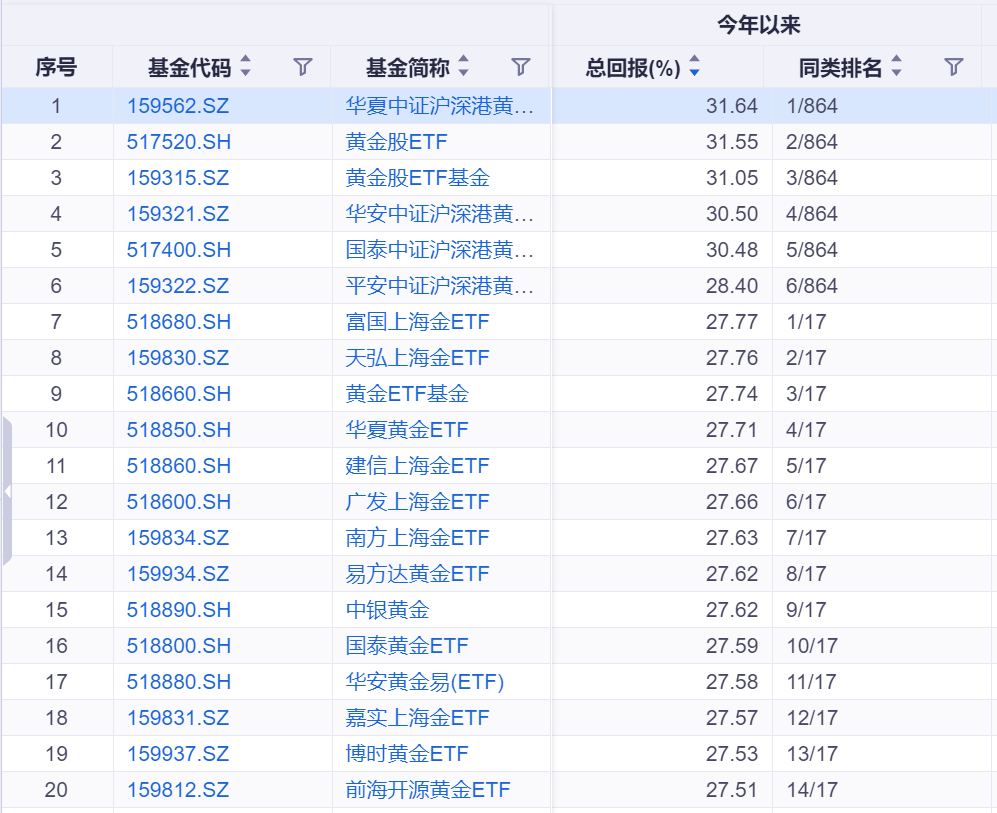Click the blue active sort indicator on 总回报(%)
The height and width of the screenshot is (813, 997).
pyautogui.click(x=694, y=72)
